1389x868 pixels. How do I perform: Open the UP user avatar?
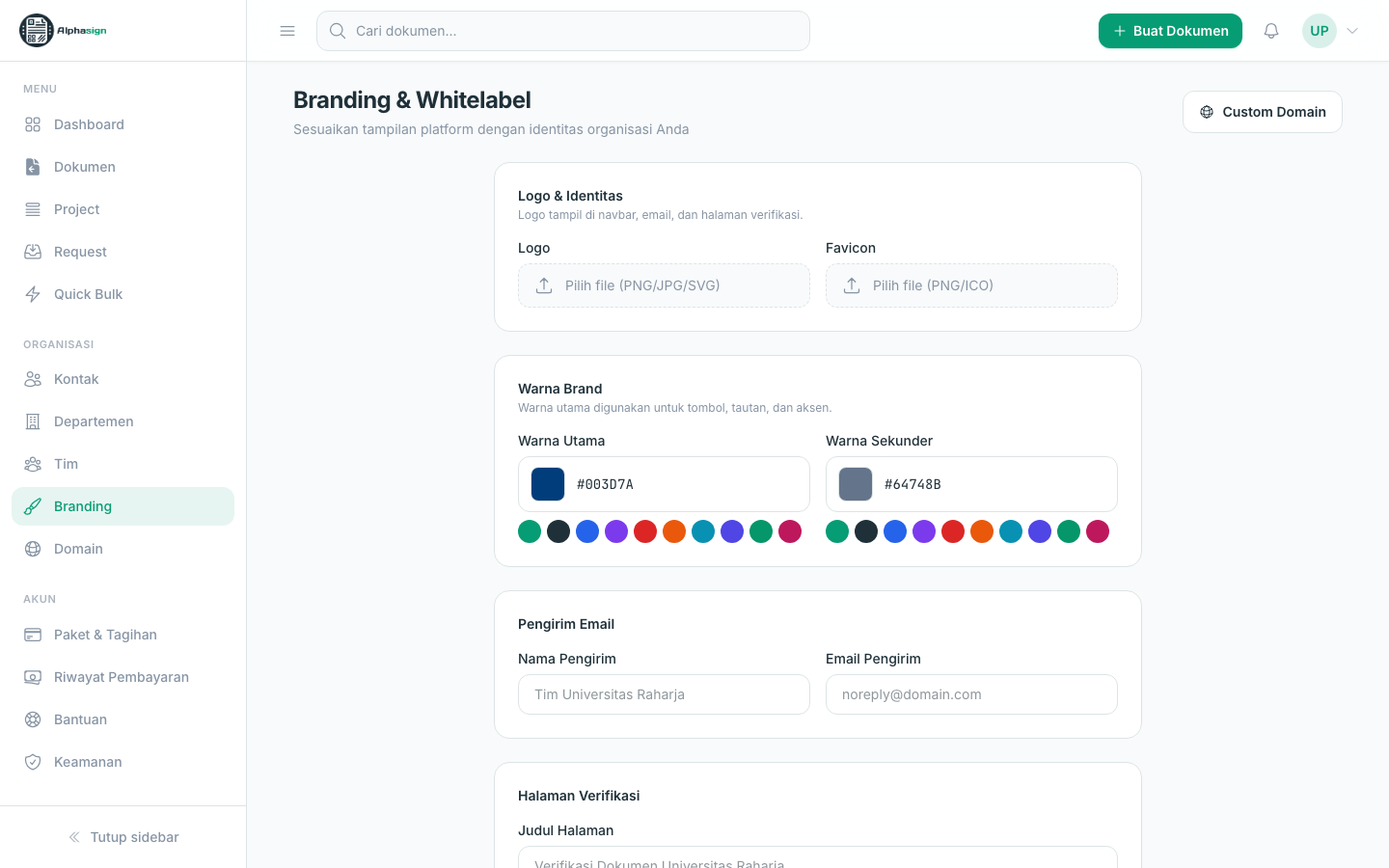tap(1320, 31)
